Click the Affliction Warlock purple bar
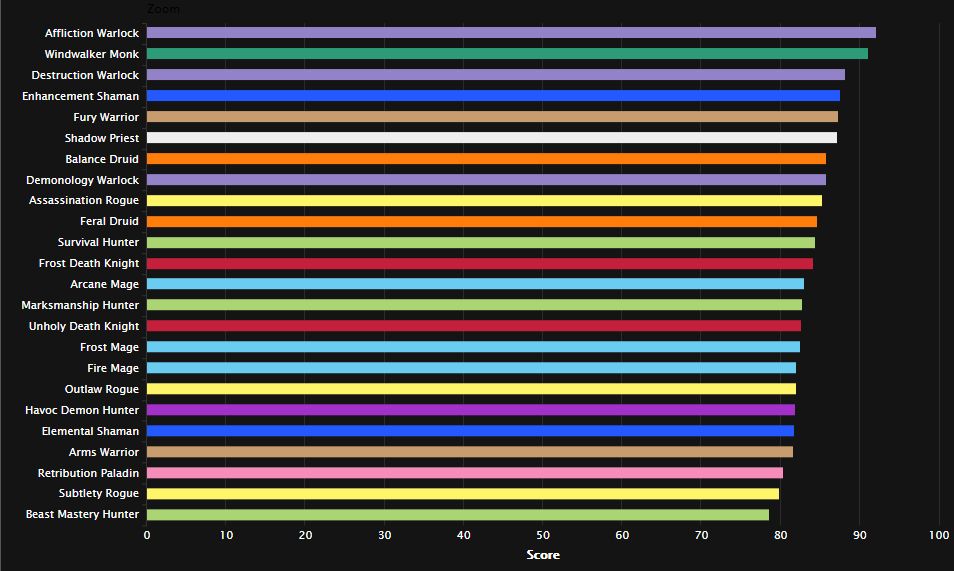Screen dimensions: 954x571 (511, 33)
